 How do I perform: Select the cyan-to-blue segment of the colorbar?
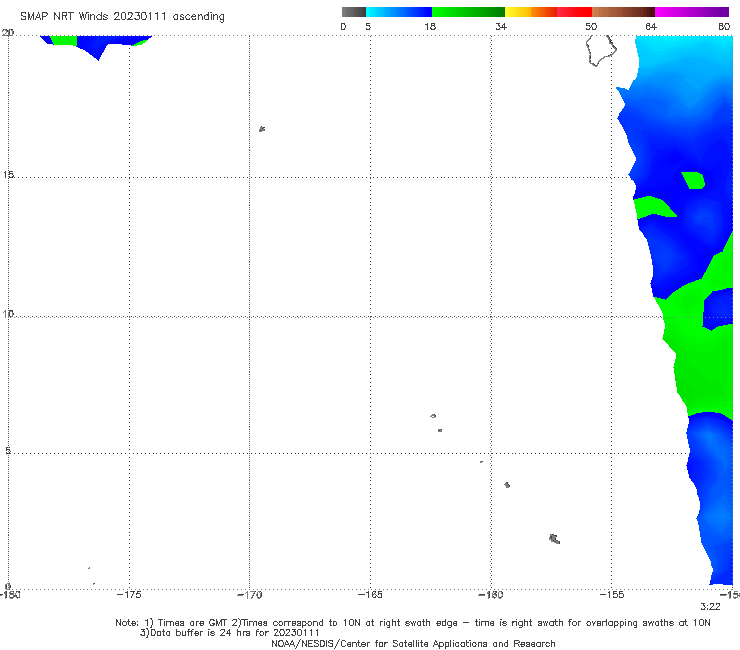click(x=399, y=12)
